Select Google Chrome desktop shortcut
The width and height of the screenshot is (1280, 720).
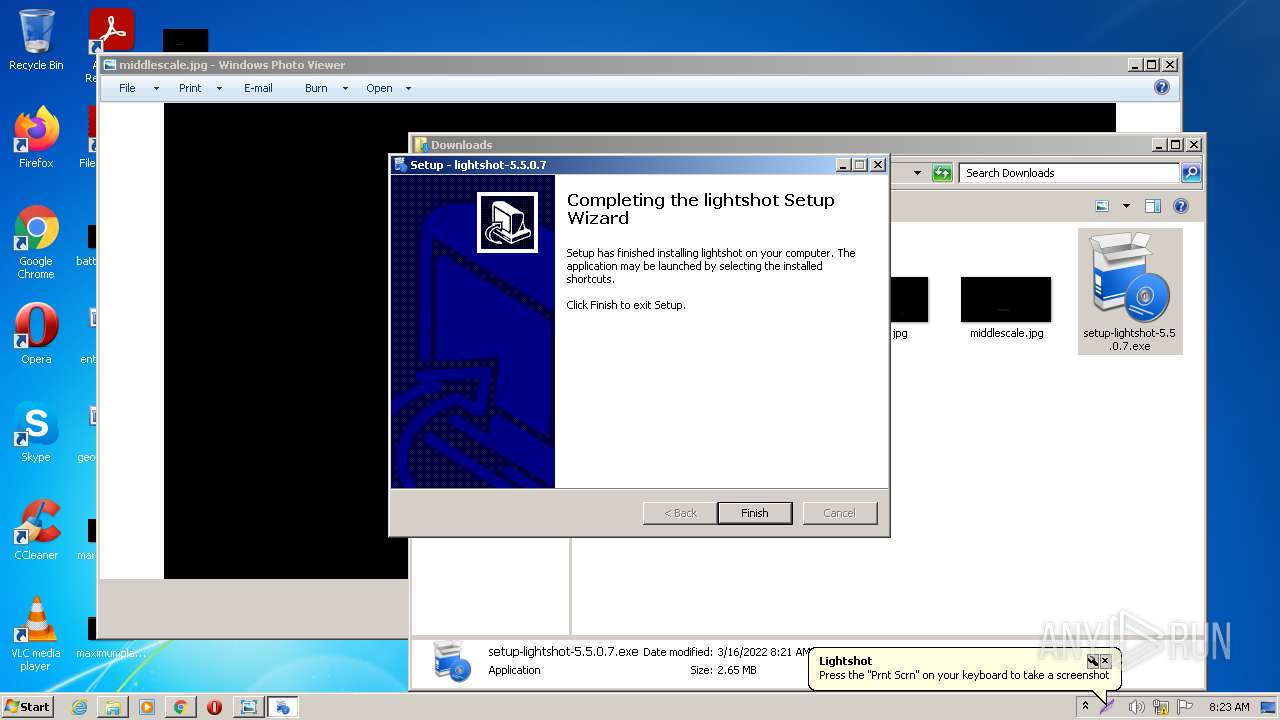[36, 242]
